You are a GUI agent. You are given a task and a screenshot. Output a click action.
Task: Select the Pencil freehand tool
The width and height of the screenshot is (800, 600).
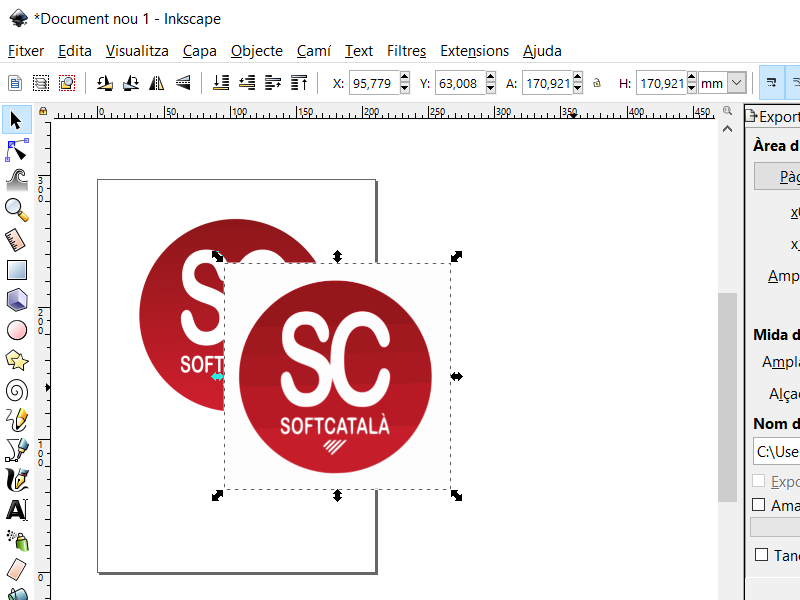point(16,420)
